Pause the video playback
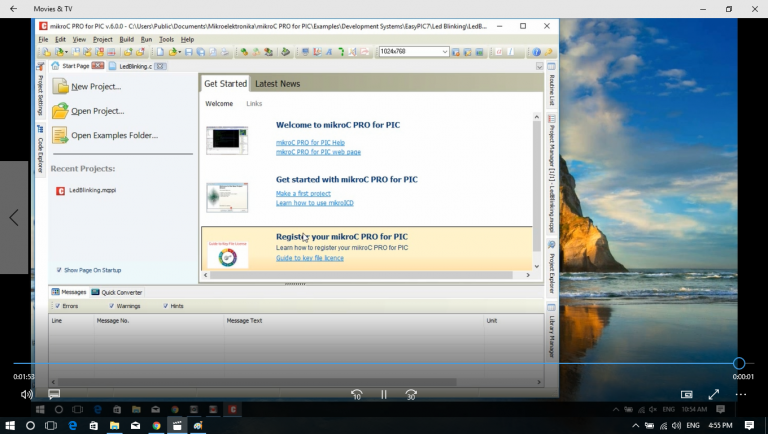Viewport: 768px width, 434px height. tap(383, 394)
